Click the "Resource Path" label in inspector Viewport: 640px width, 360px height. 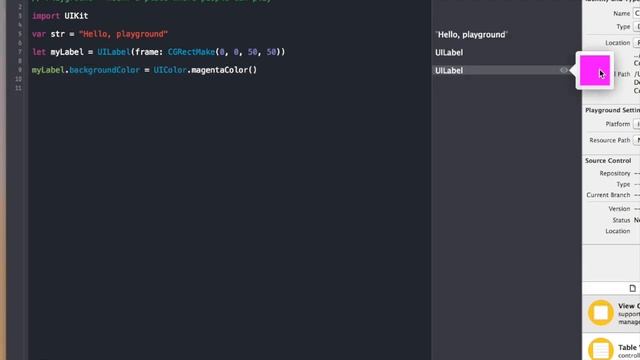point(610,140)
